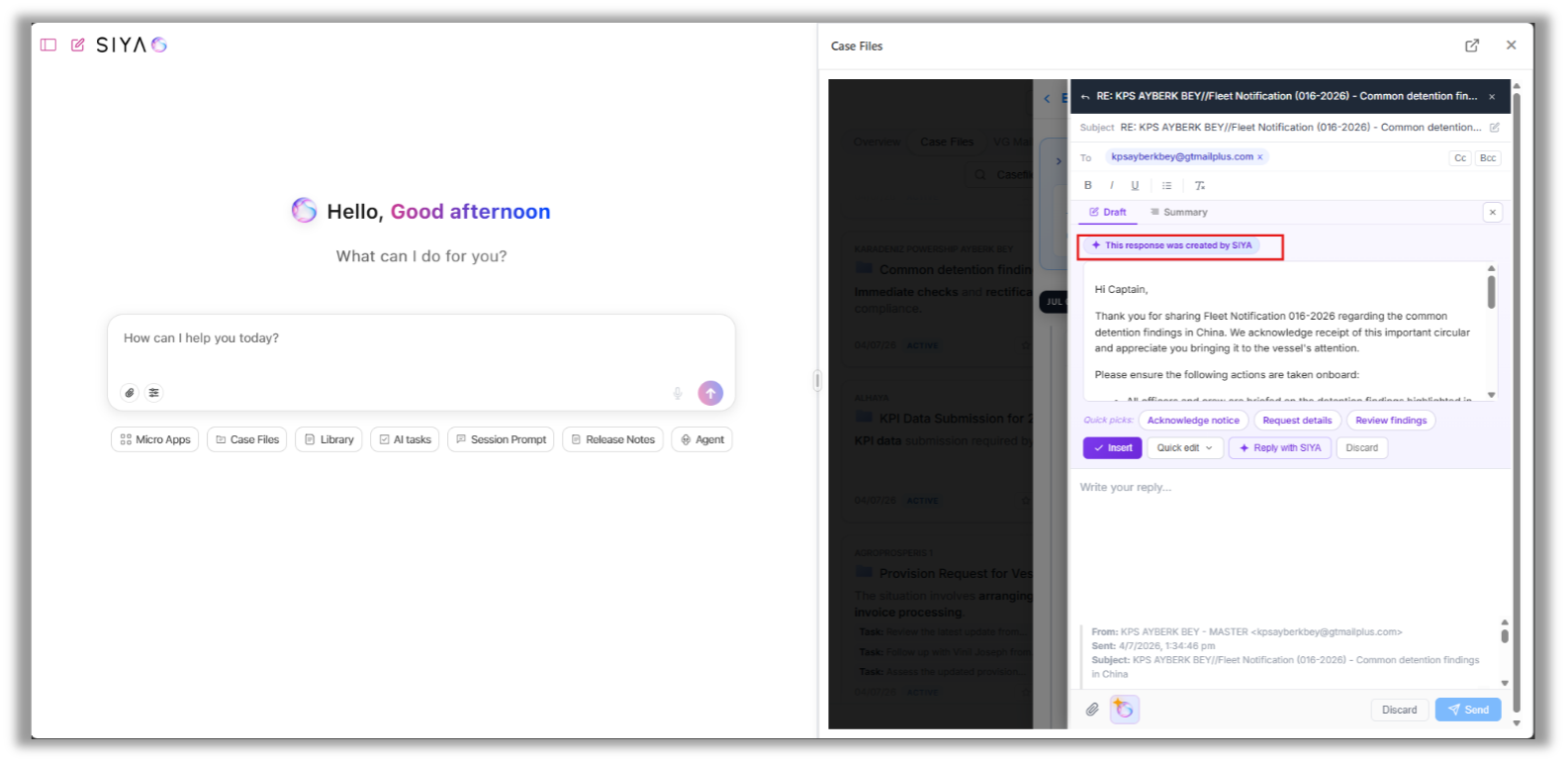Open the Library shortcut

pos(328,439)
